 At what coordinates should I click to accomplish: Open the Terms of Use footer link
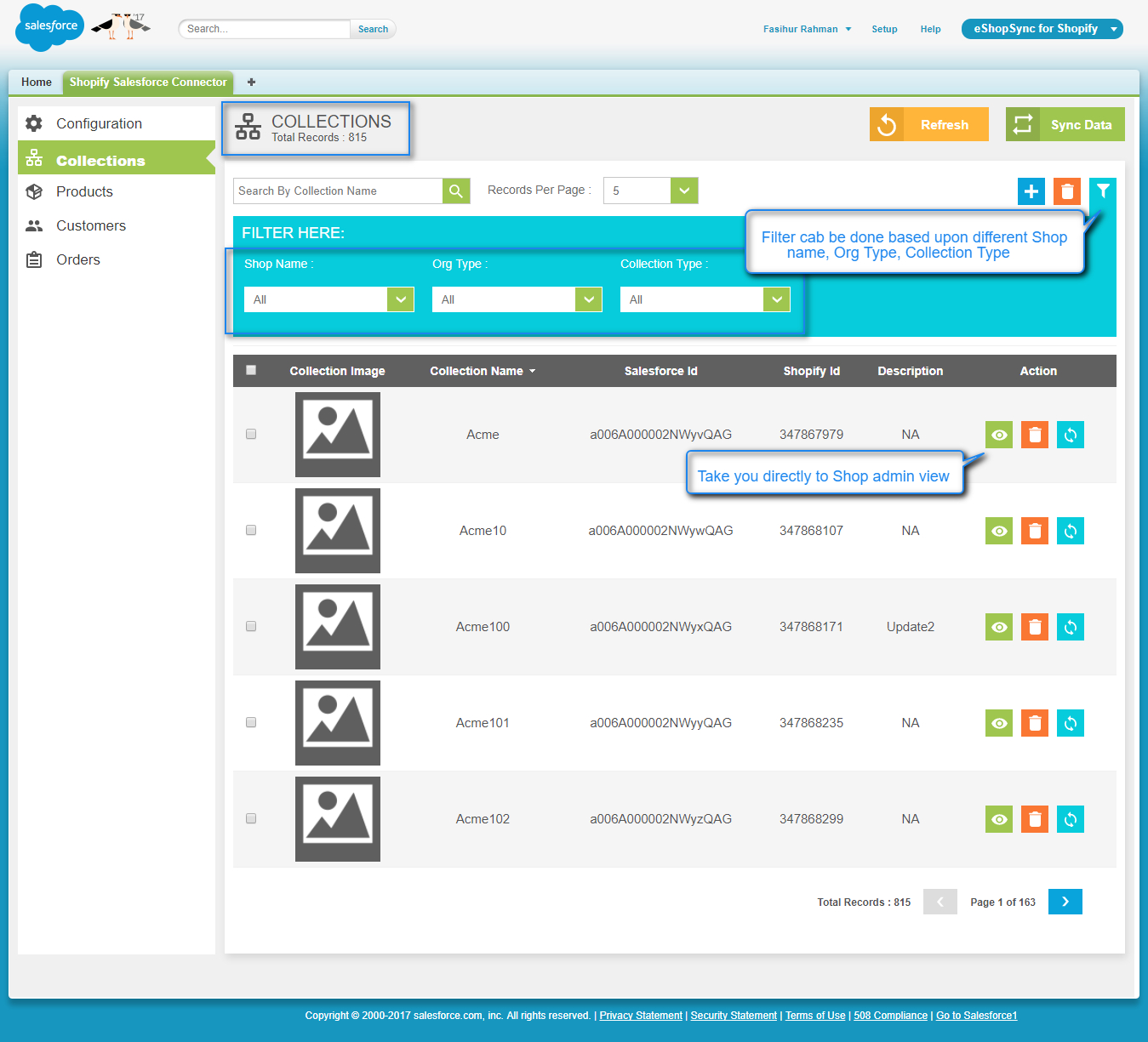(x=815, y=1016)
